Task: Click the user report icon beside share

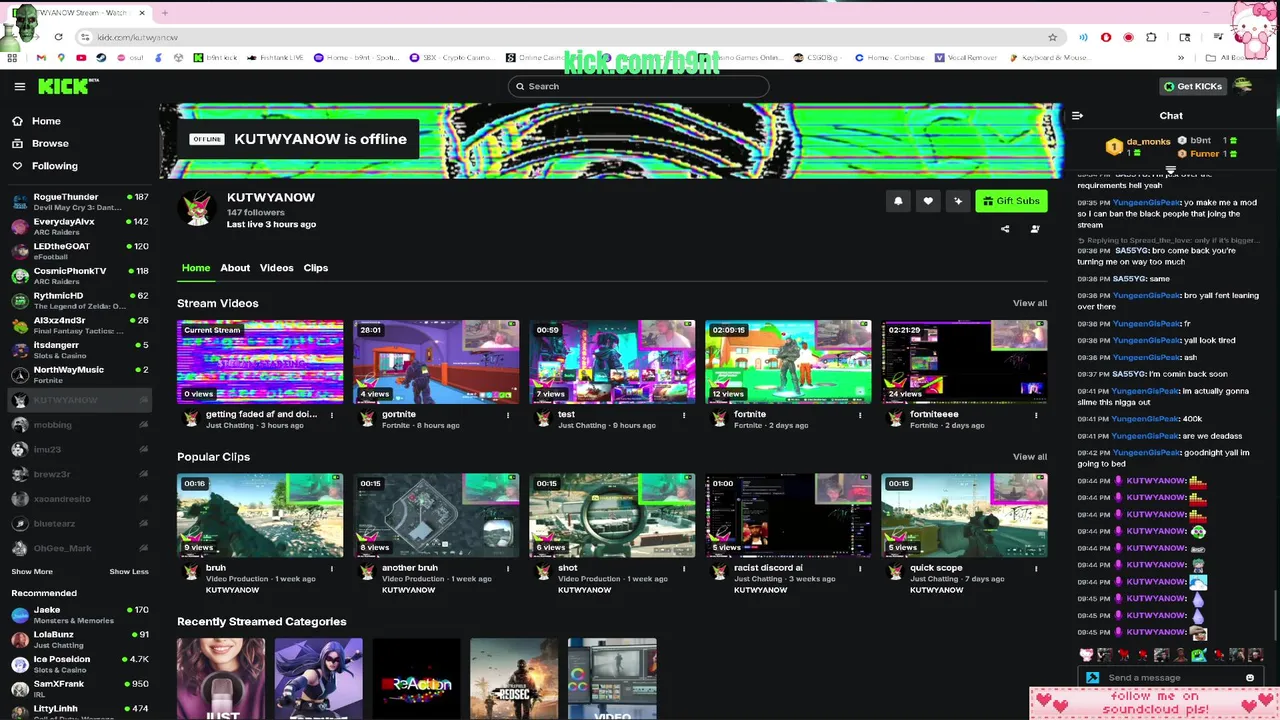Action: (1035, 229)
